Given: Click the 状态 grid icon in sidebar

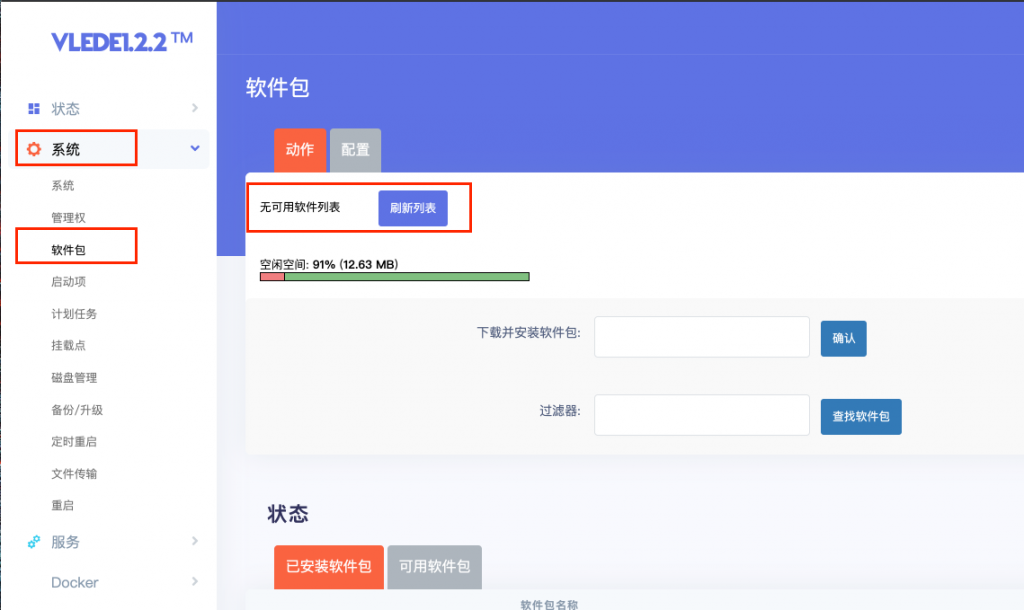Looking at the screenshot, I should (34, 108).
